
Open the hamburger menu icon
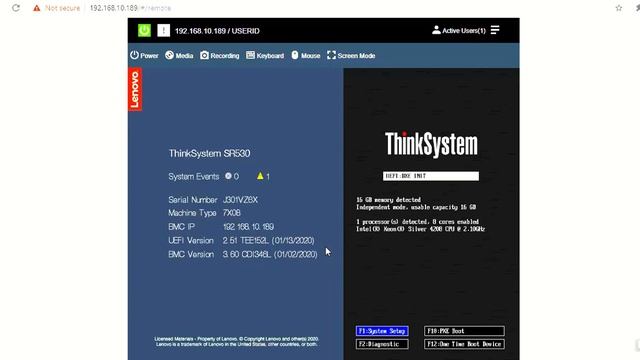coord(495,30)
